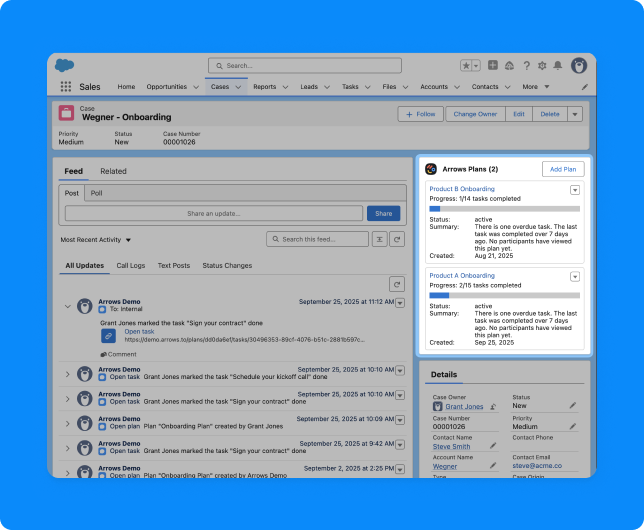This screenshot has width=644, height=530.
Task: Click the Delete button
Action: click(x=550, y=114)
